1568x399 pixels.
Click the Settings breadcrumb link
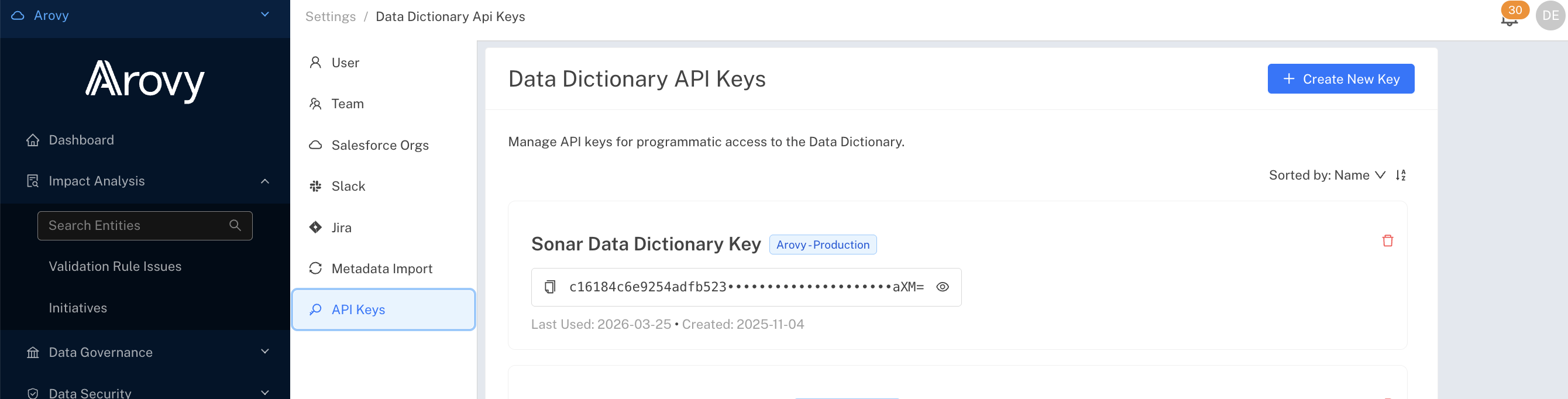point(331,16)
